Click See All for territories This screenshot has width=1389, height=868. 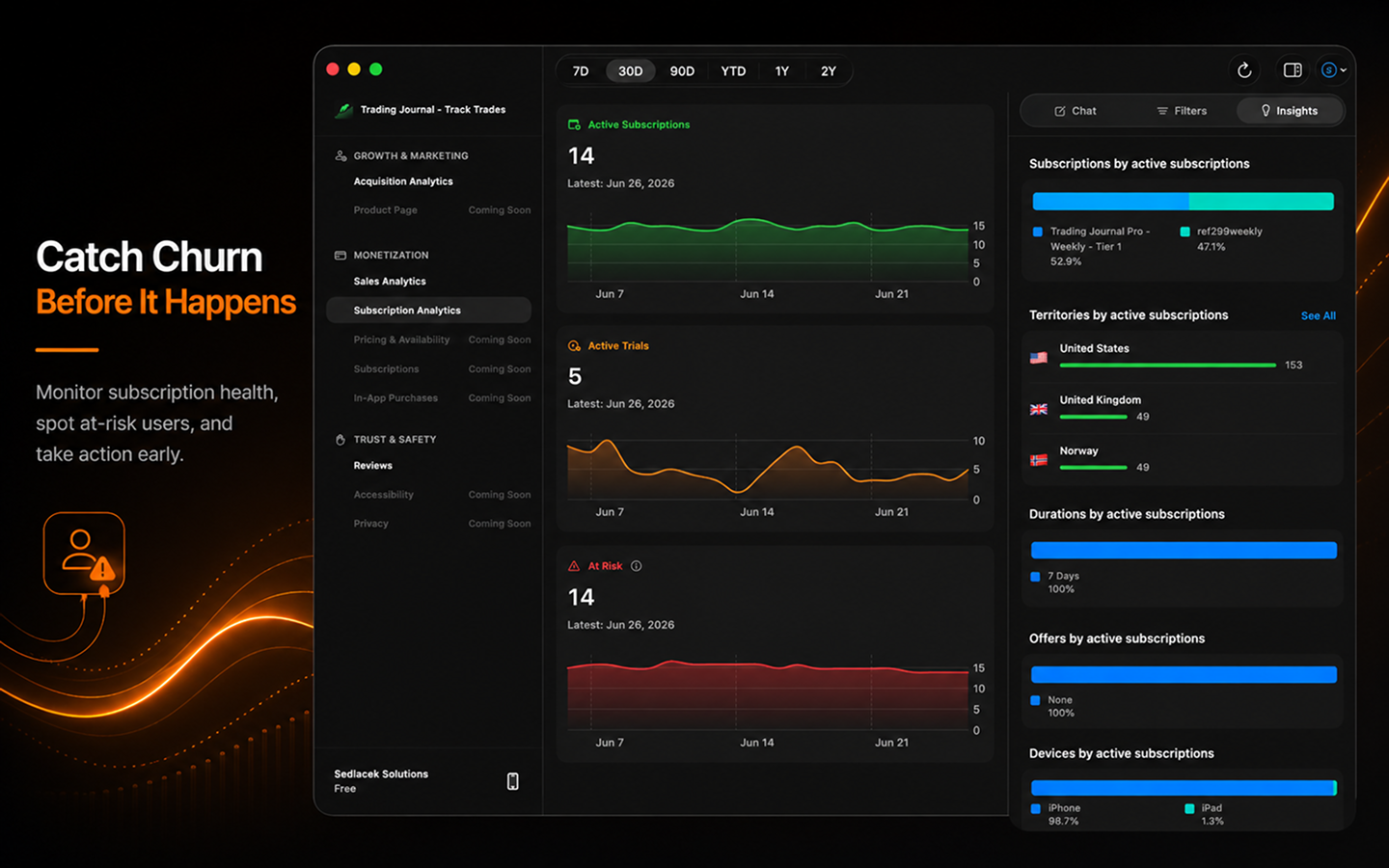[1318, 315]
